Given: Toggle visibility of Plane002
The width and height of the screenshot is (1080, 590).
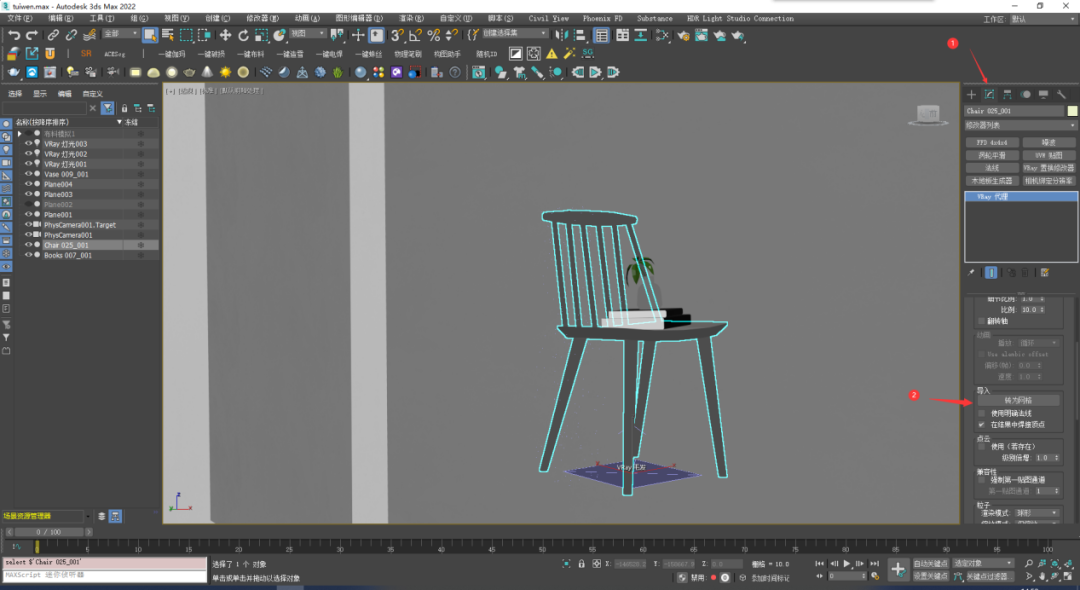Looking at the screenshot, I should (29, 204).
